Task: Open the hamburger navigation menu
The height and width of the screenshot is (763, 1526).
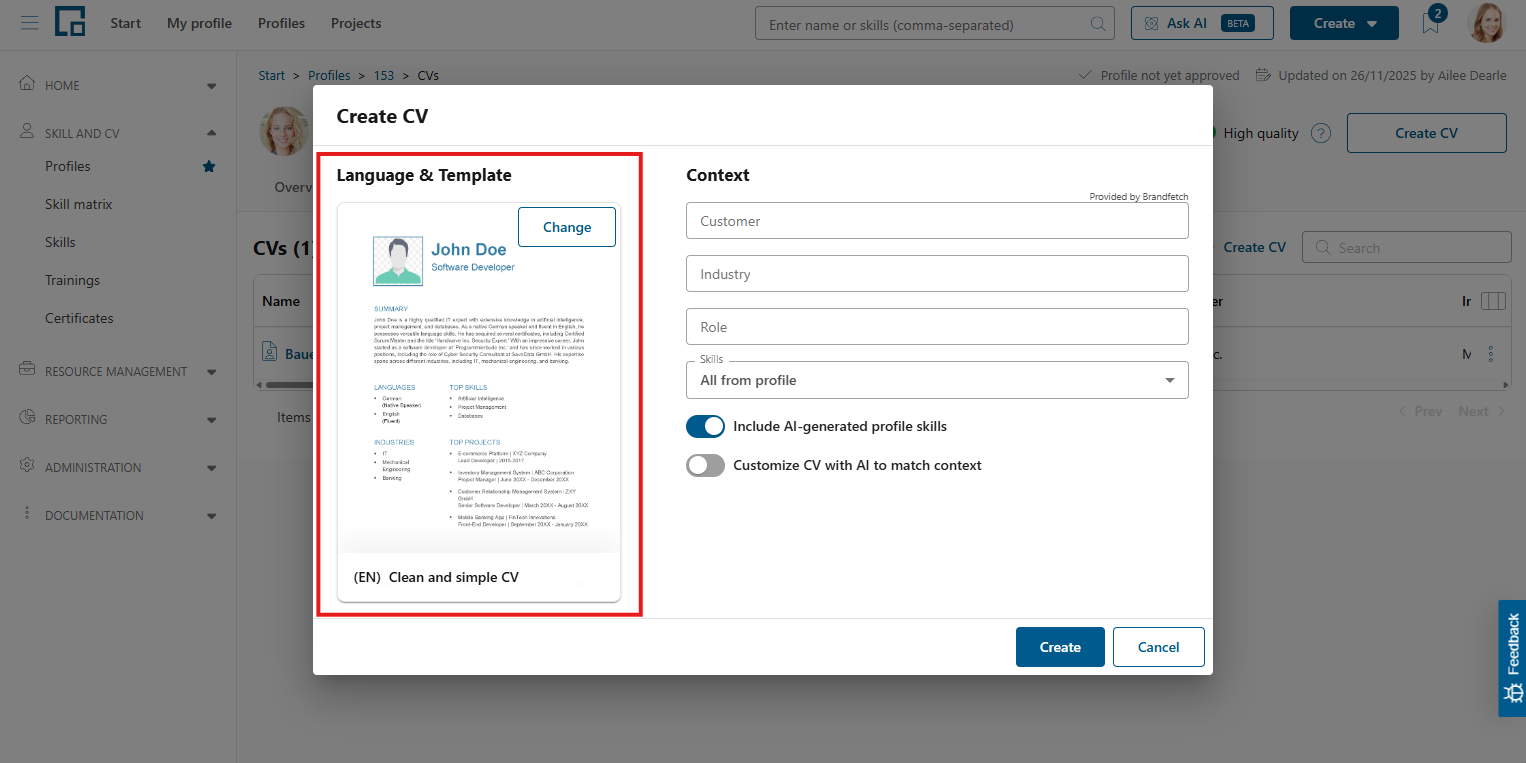Action: (30, 23)
